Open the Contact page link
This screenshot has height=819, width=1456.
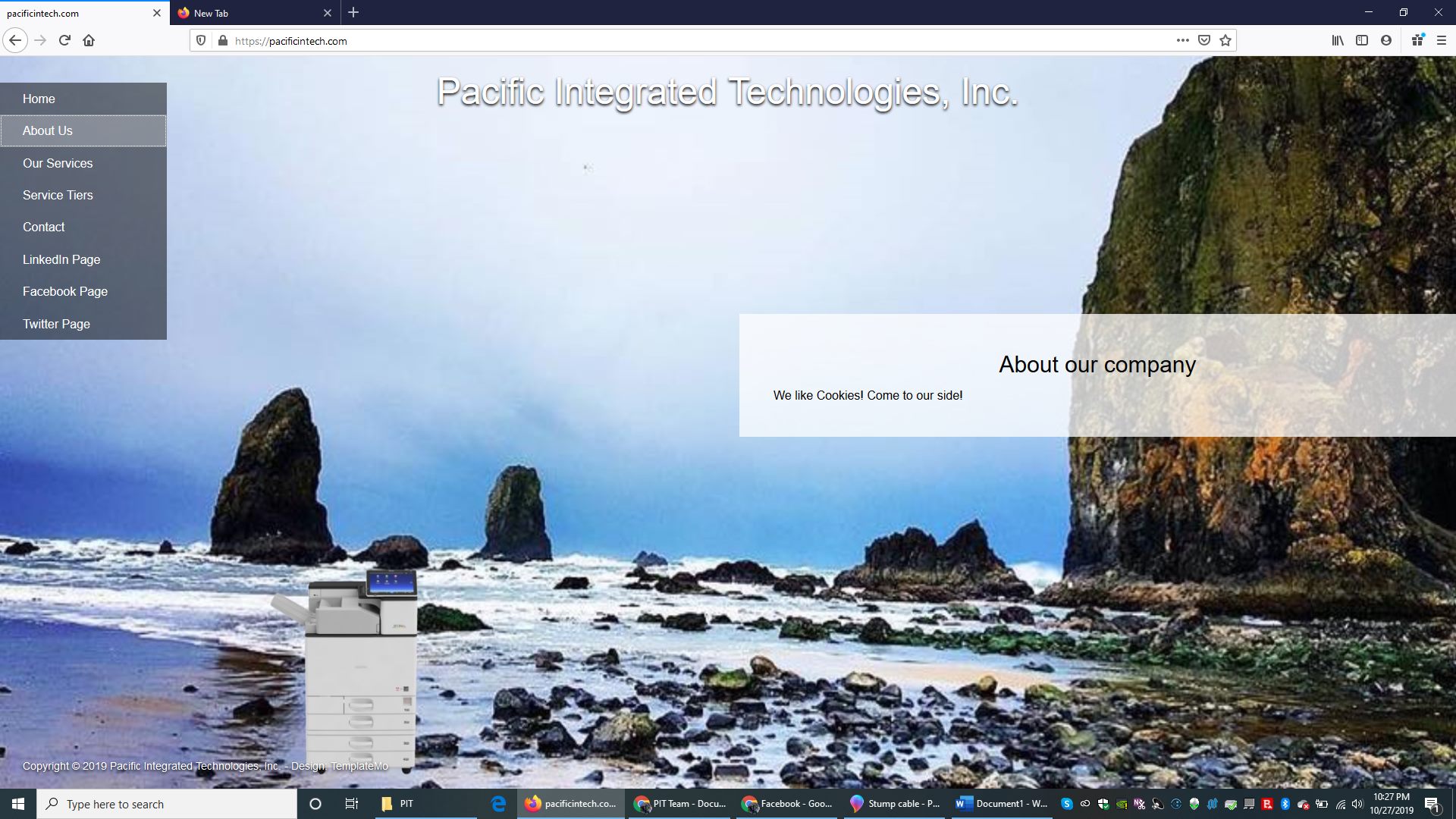pyautogui.click(x=83, y=227)
